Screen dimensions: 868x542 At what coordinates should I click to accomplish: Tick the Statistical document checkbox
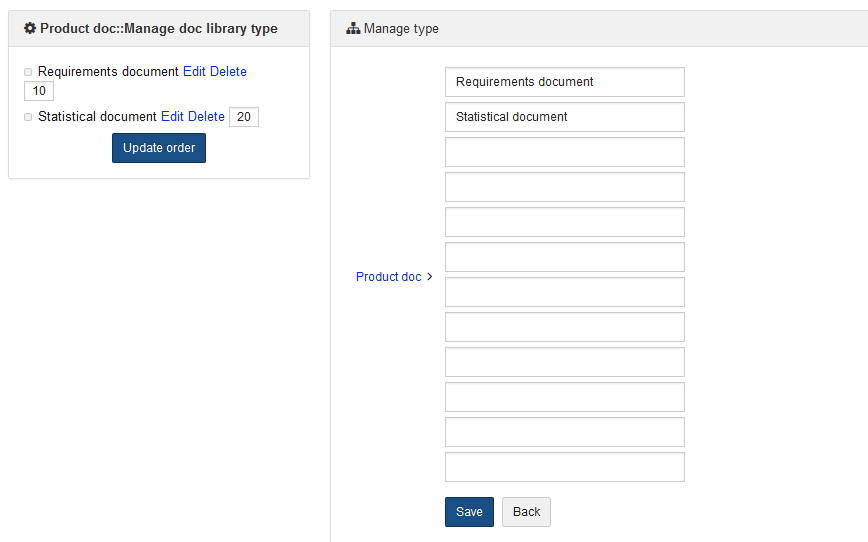click(x=28, y=117)
